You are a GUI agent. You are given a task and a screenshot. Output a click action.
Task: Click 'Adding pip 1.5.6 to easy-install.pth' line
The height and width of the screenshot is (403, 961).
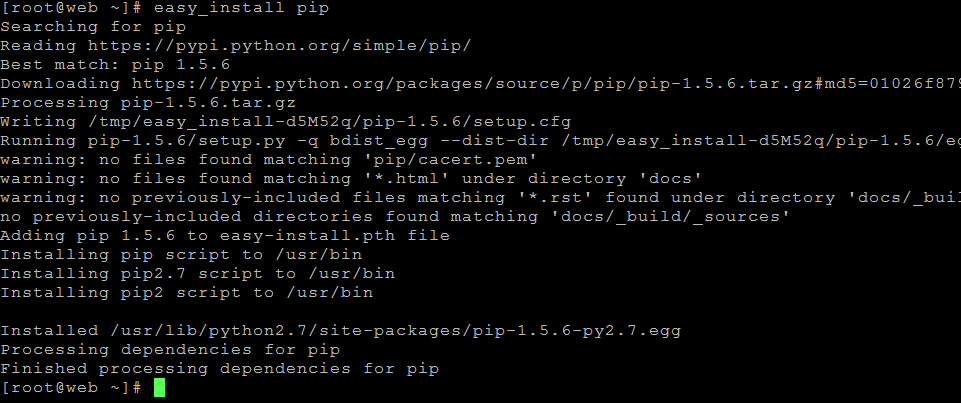click(225, 236)
